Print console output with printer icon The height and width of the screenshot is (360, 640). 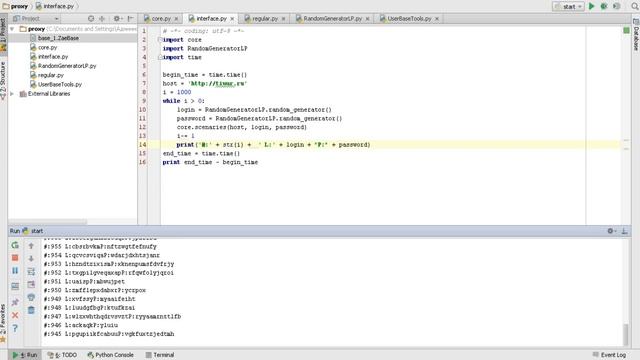31,297
